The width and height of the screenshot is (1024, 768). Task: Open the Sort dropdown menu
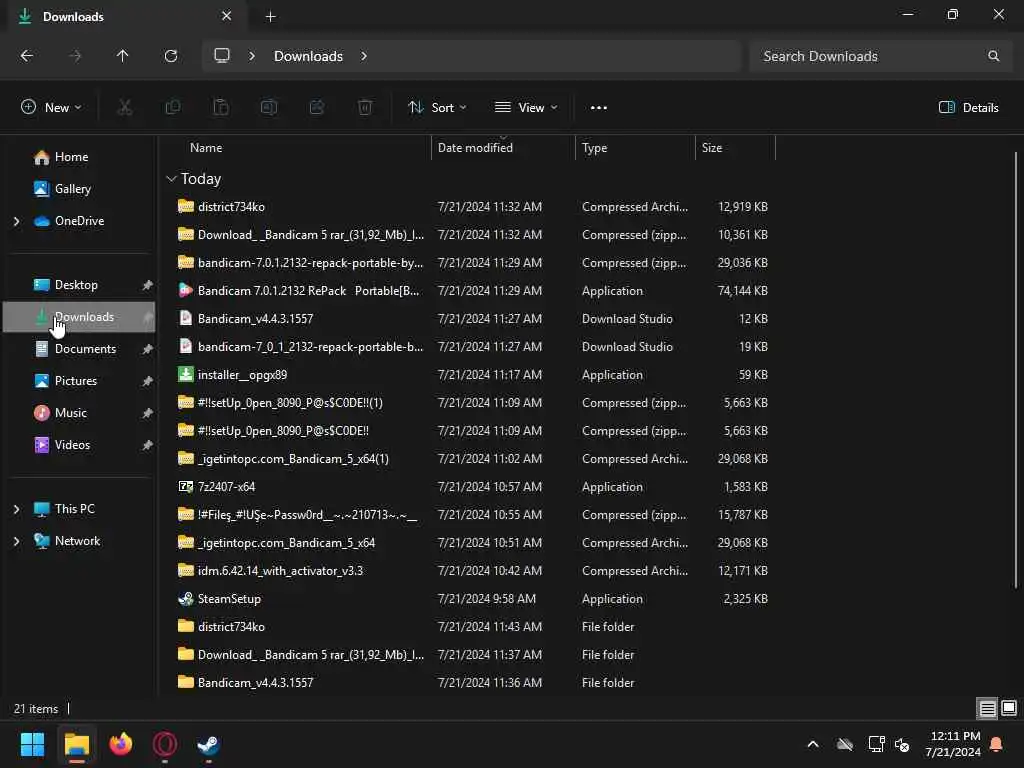[437, 108]
